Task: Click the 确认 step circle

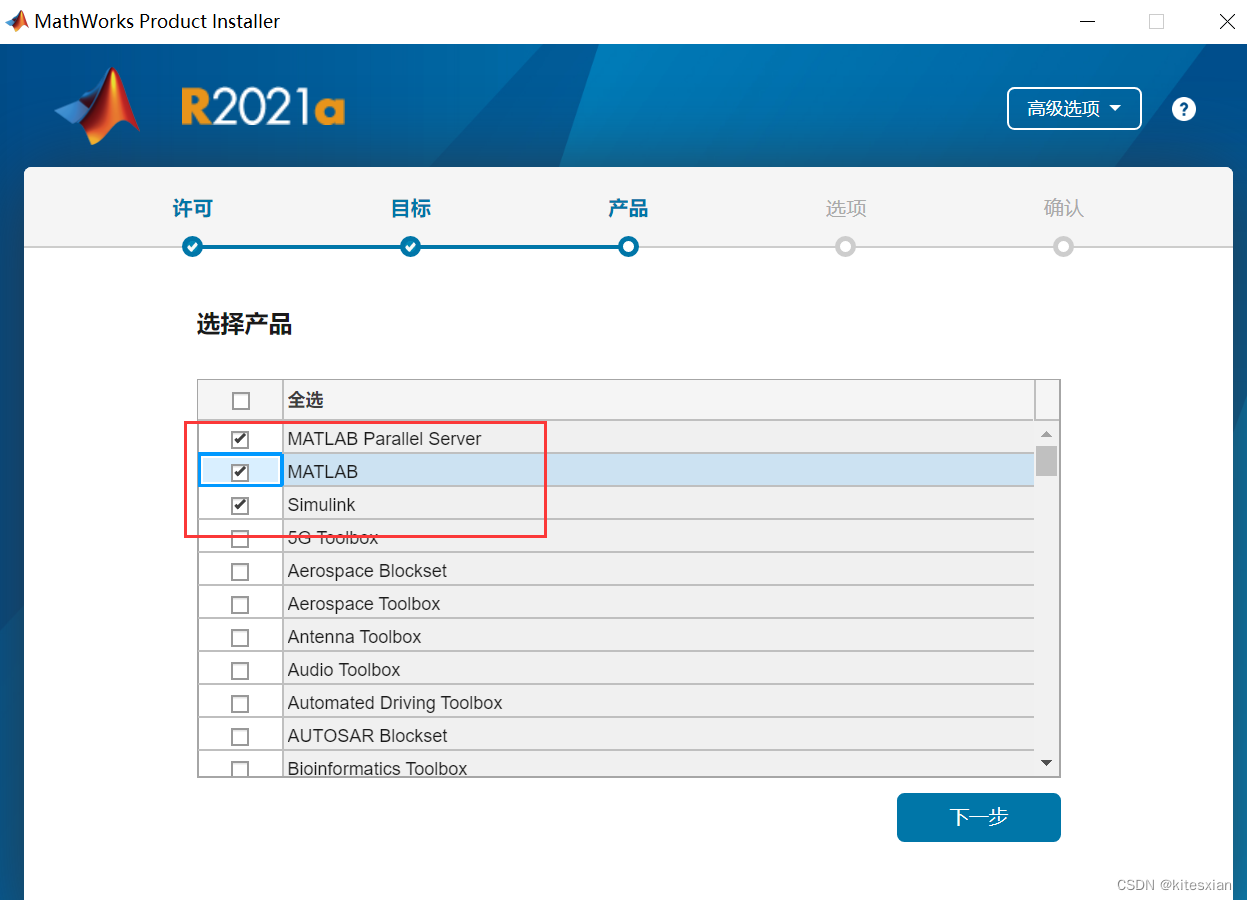Action: coord(1064,246)
